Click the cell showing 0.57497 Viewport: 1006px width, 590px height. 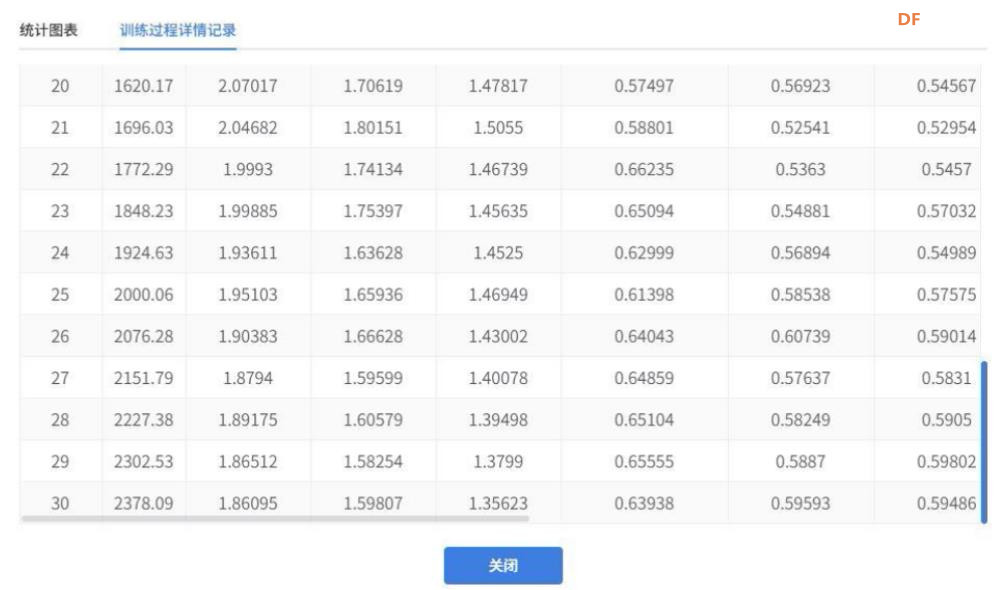pos(644,86)
